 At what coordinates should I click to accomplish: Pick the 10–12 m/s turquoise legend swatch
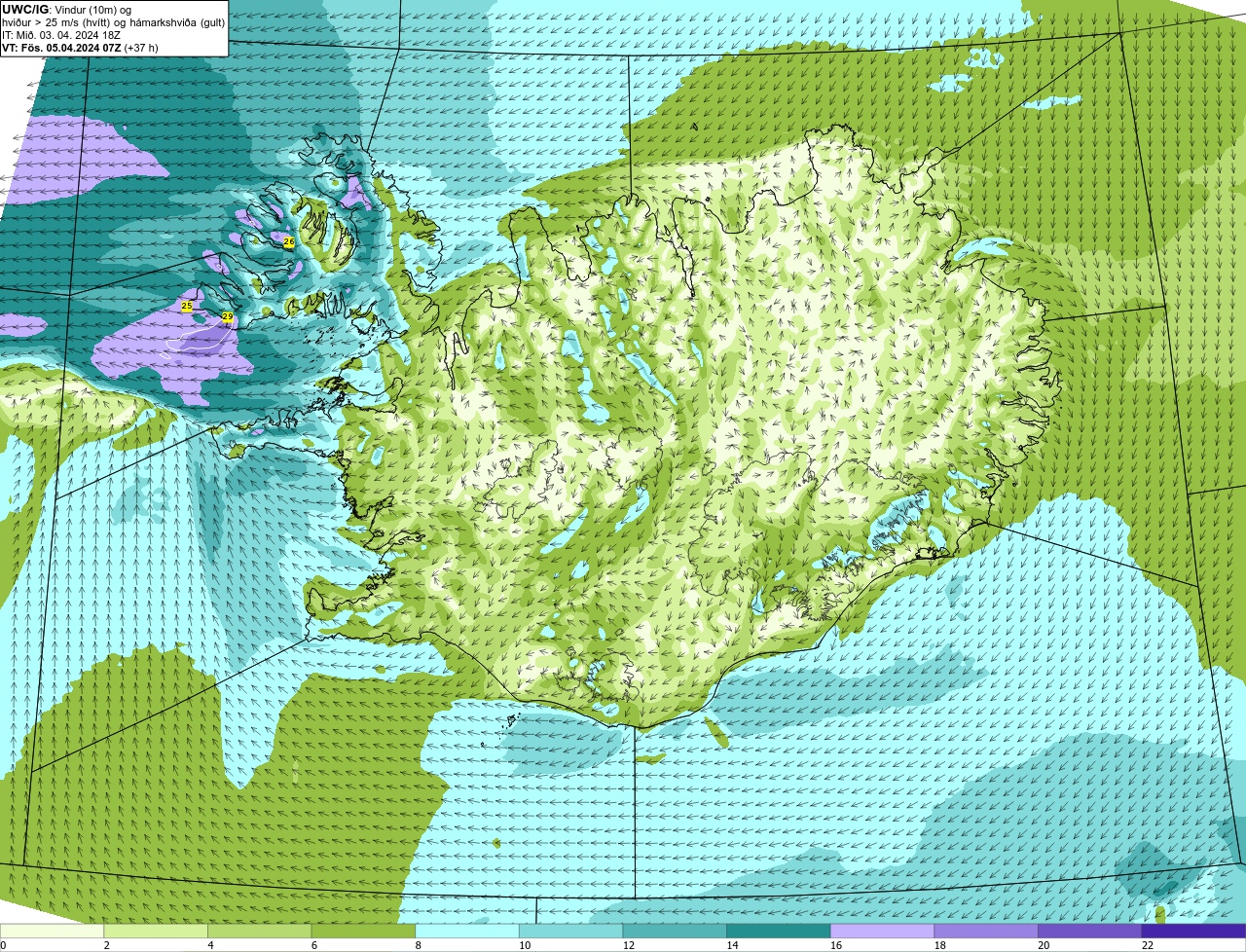[x=570, y=931]
